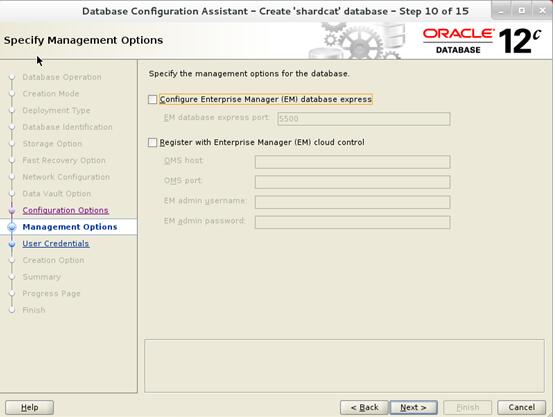
Task: Click the Deployment Type step label
Action: (x=56, y=110)
